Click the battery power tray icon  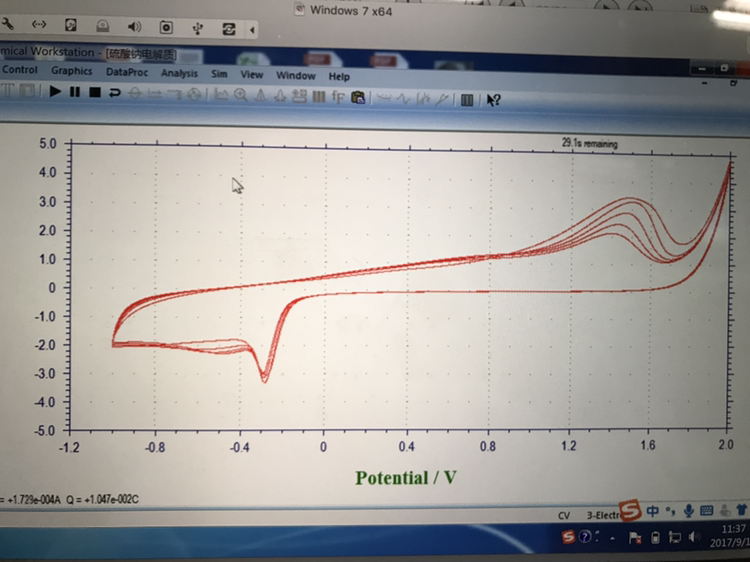(655, 538)
